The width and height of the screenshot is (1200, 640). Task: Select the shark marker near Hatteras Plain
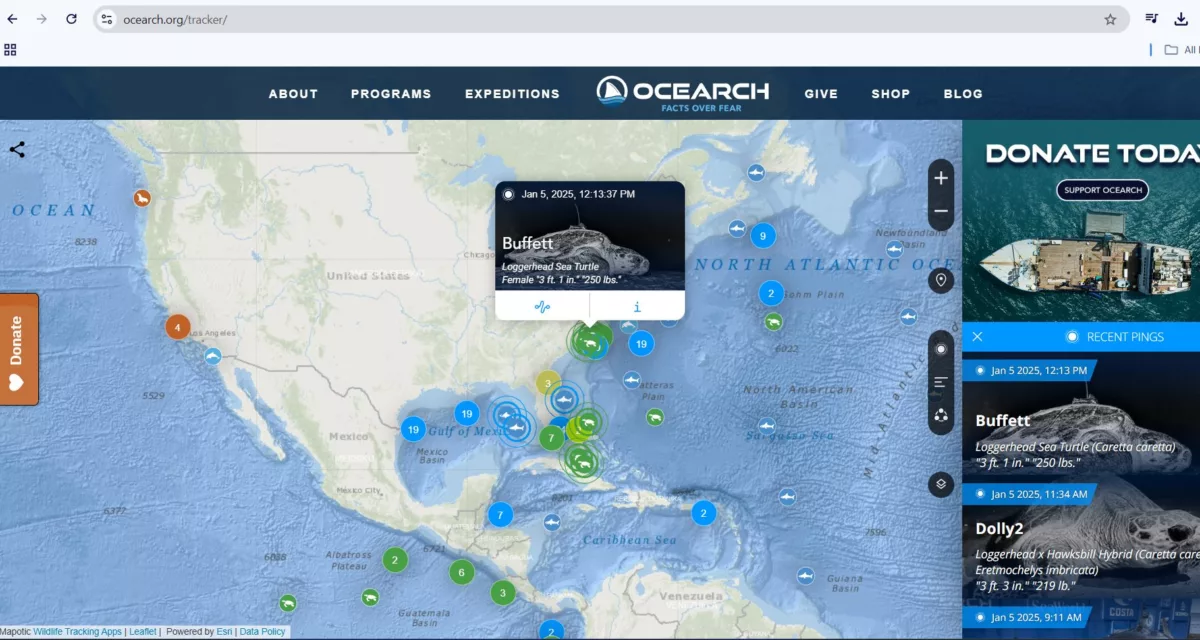pos(632,380)
